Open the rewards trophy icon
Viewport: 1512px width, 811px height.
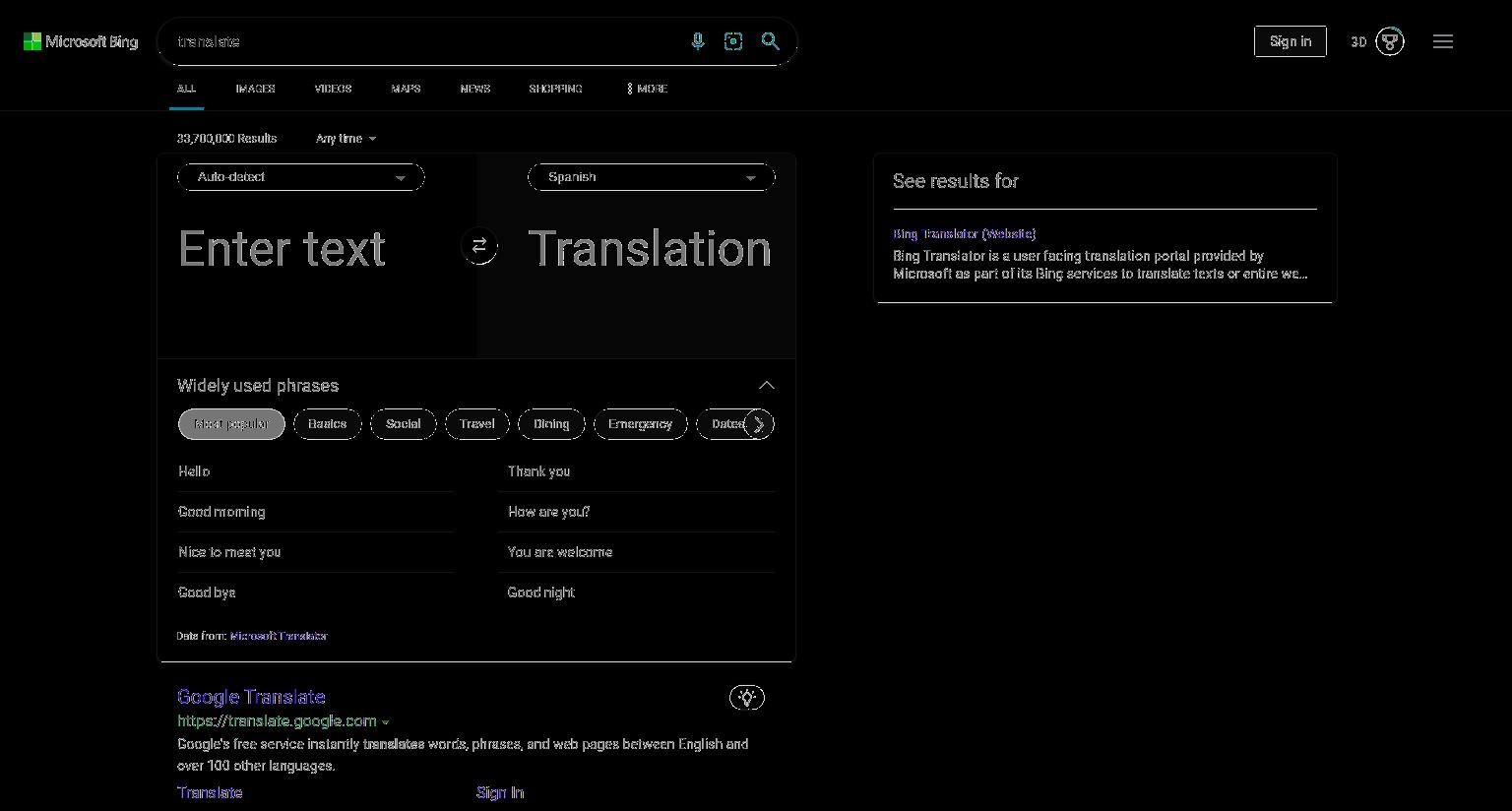(1390, 41)
